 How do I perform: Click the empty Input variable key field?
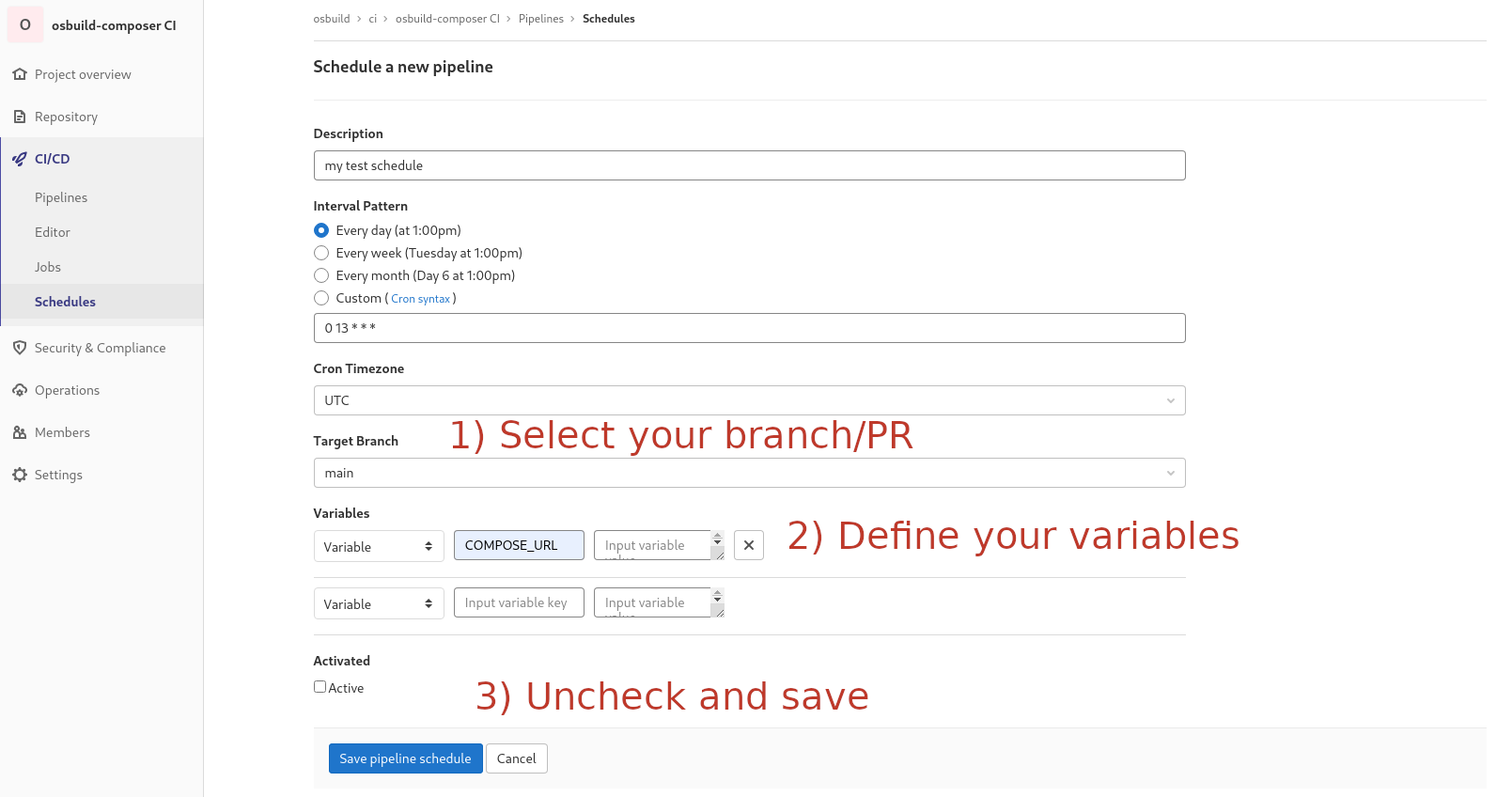point(519,602)
